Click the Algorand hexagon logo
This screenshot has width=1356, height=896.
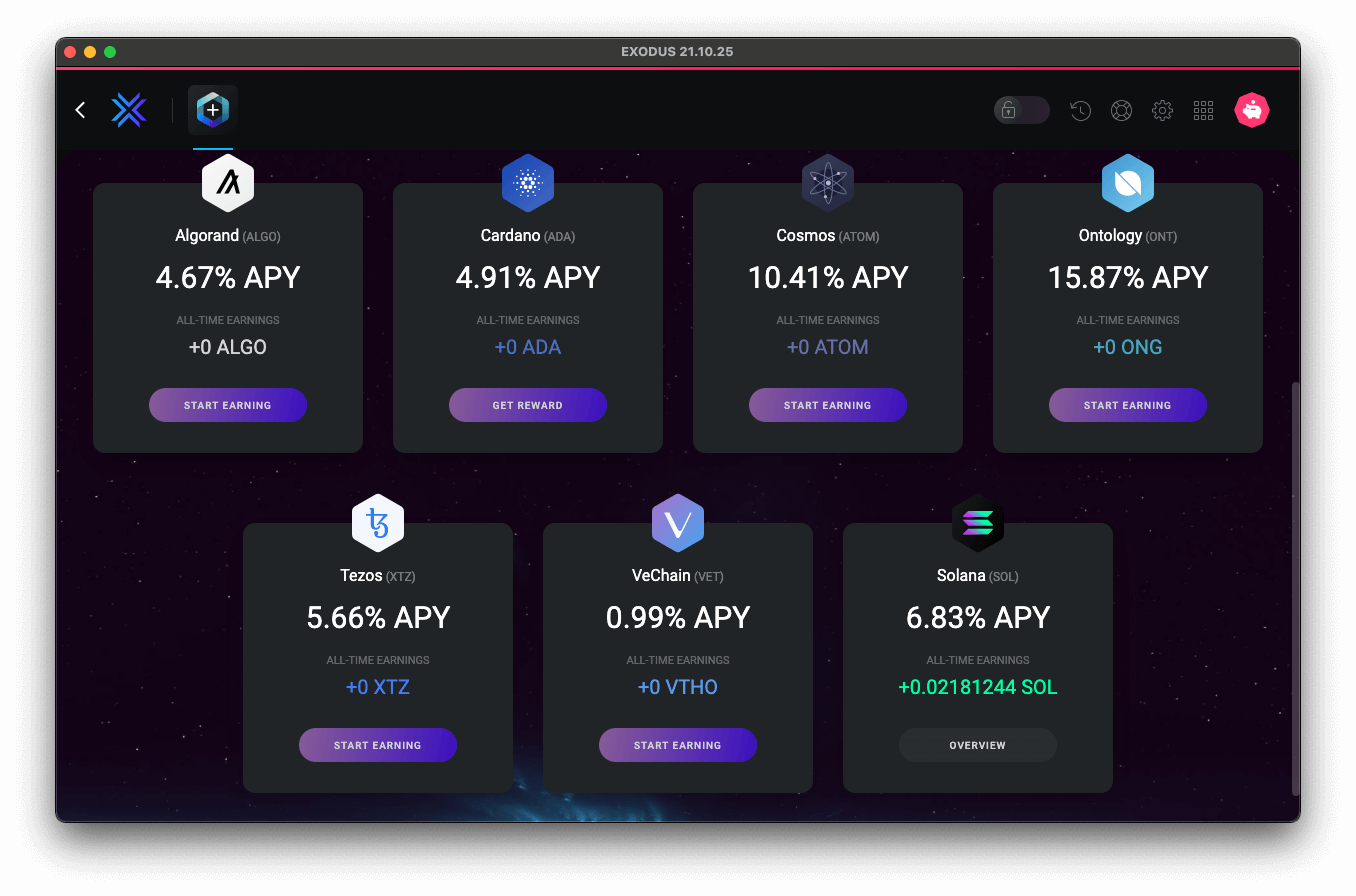pyautogui.click(x=228, y=183)
